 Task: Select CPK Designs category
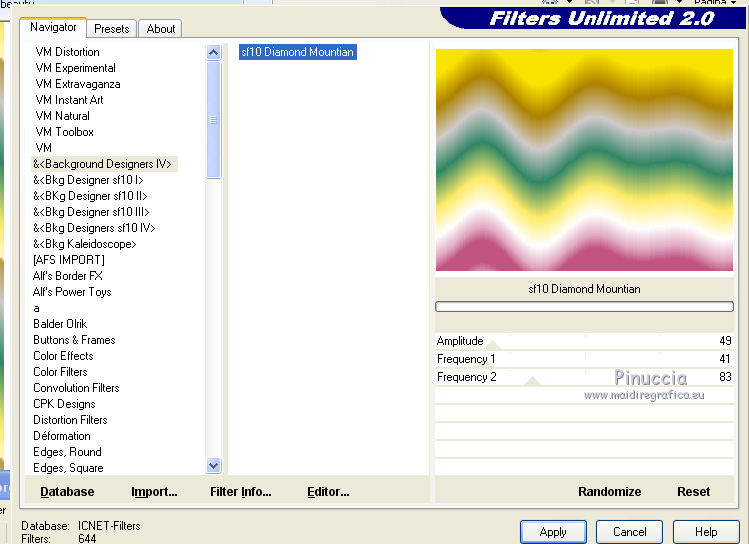point(64,404)
